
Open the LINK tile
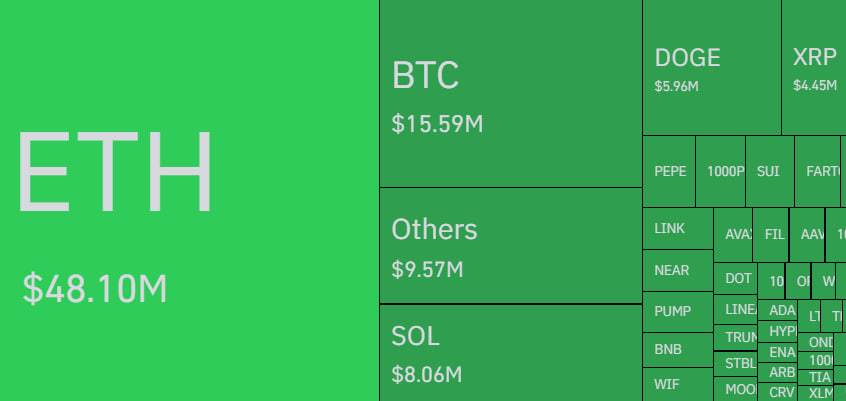pos(678,229)
